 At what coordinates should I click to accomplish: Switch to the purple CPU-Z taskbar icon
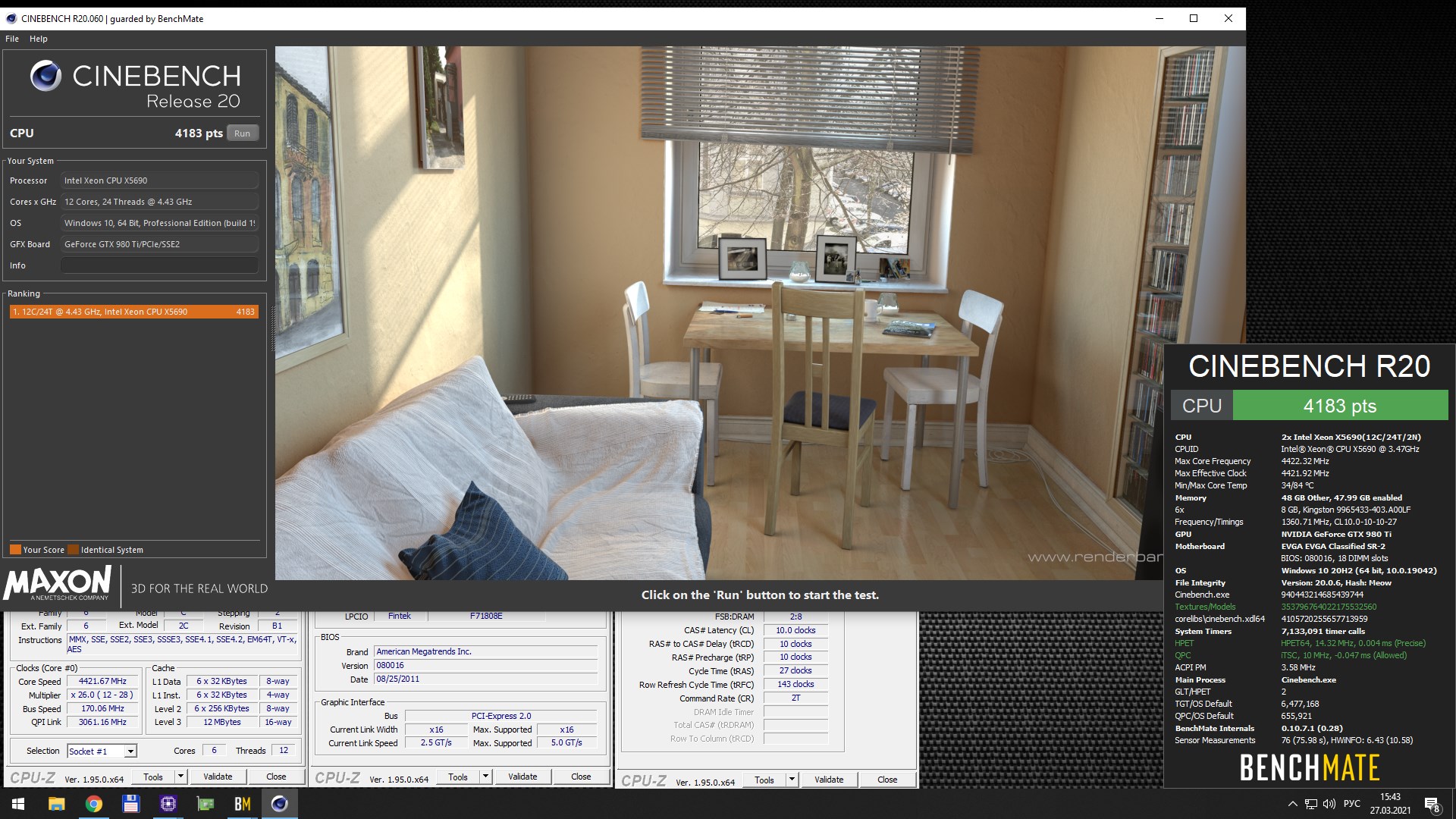point(168,804)
